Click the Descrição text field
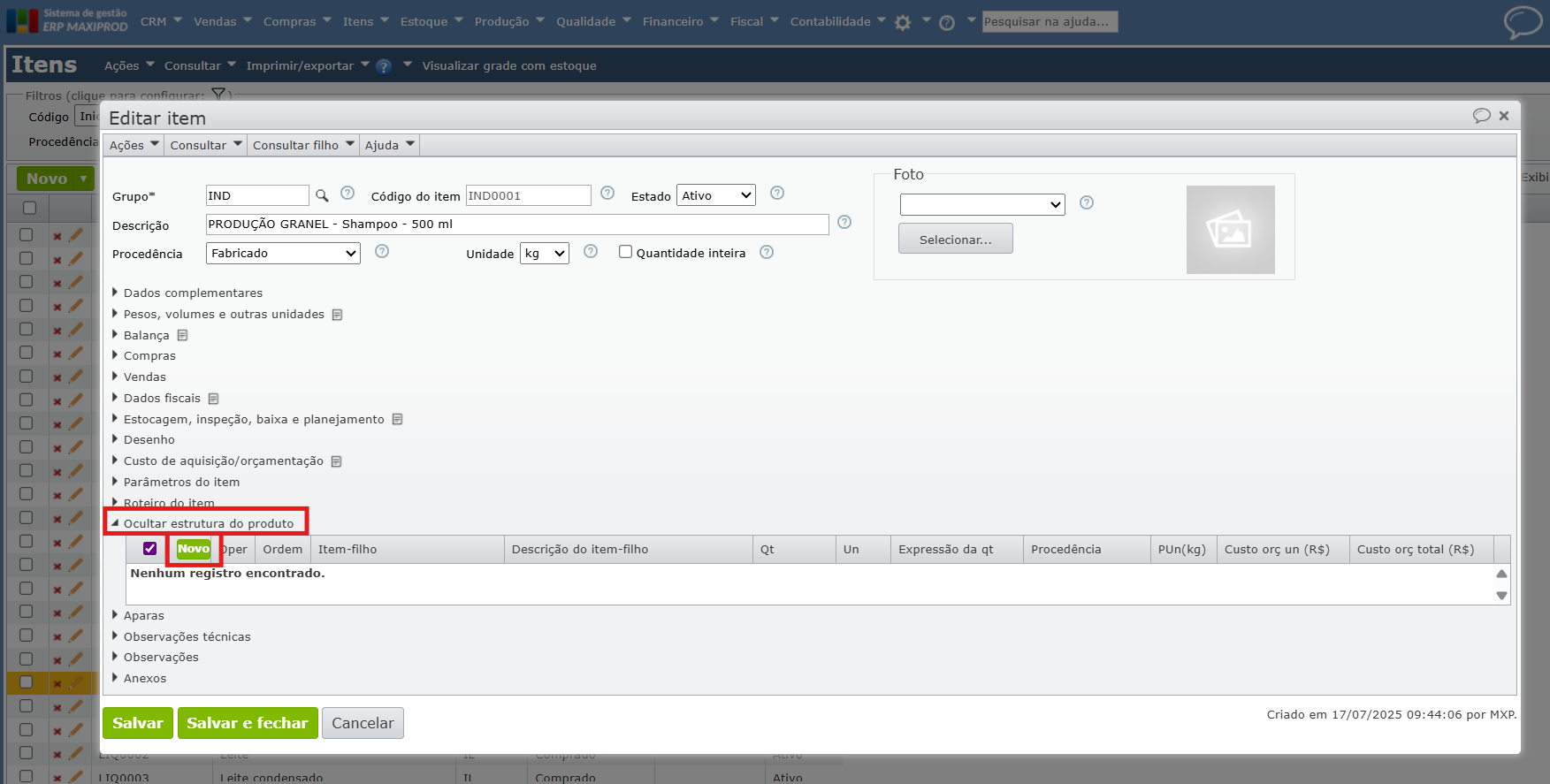1550x784 pixels. (517, 225)
